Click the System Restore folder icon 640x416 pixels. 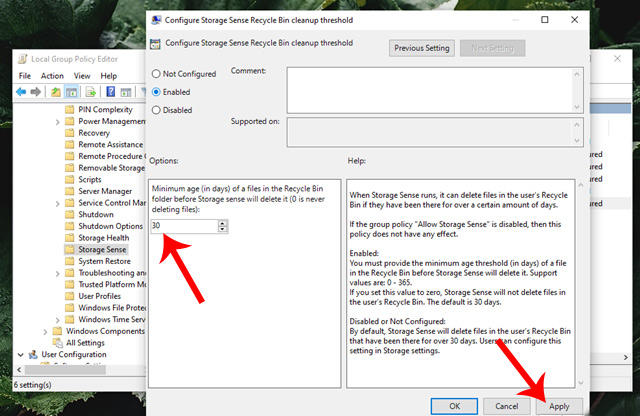pyautogui.click(x=70, y=261)
